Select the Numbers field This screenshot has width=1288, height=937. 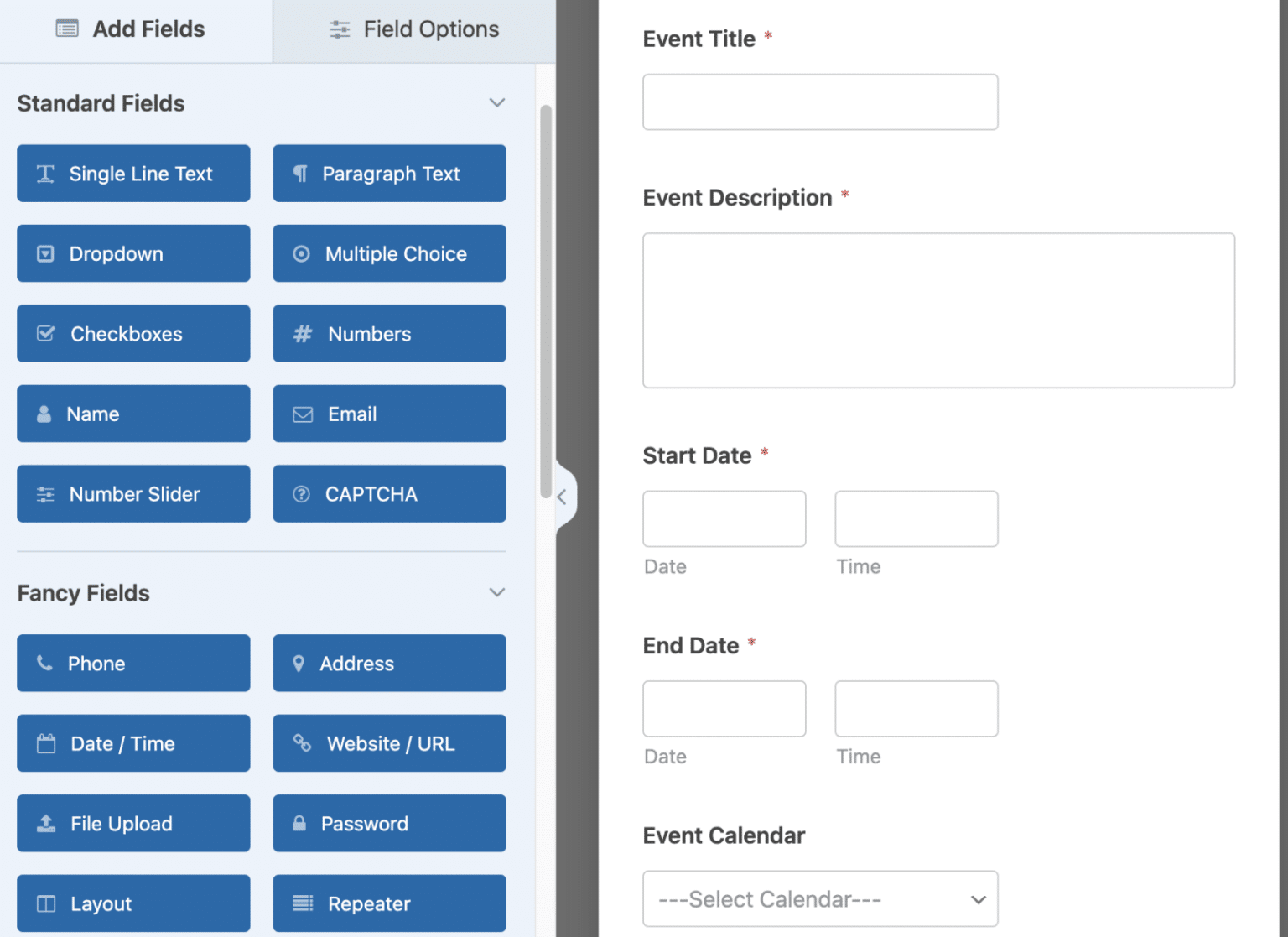pyautogui.click(x=388, y=333)
